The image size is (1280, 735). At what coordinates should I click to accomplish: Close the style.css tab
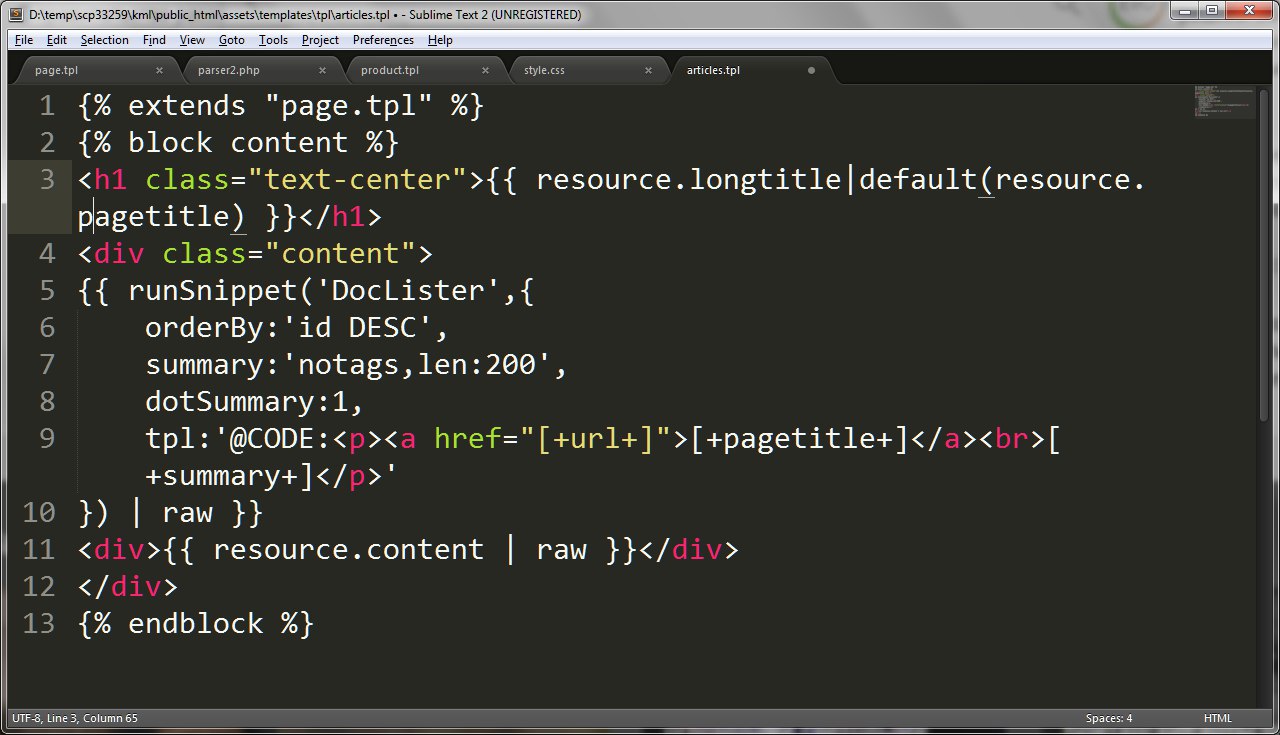pos(649,70)
